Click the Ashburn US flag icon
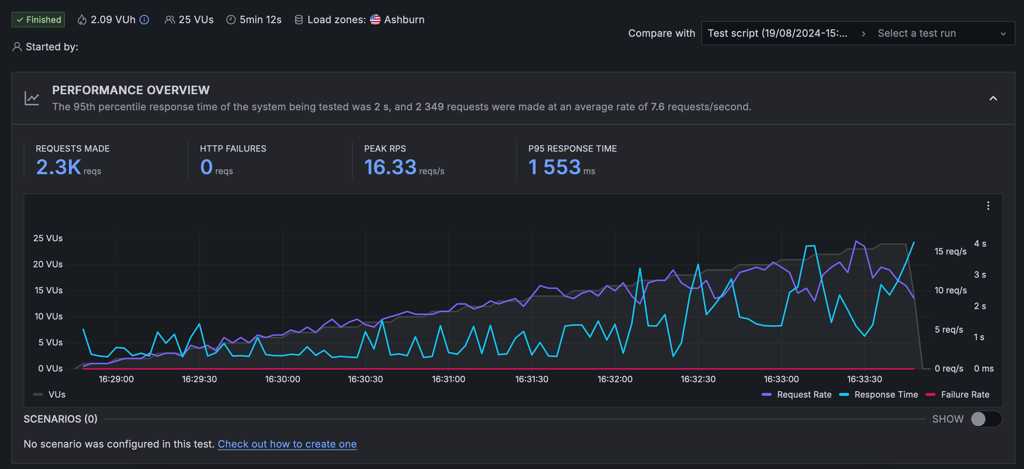Viewport: 1024px width, 469px height. click(376, 20)
